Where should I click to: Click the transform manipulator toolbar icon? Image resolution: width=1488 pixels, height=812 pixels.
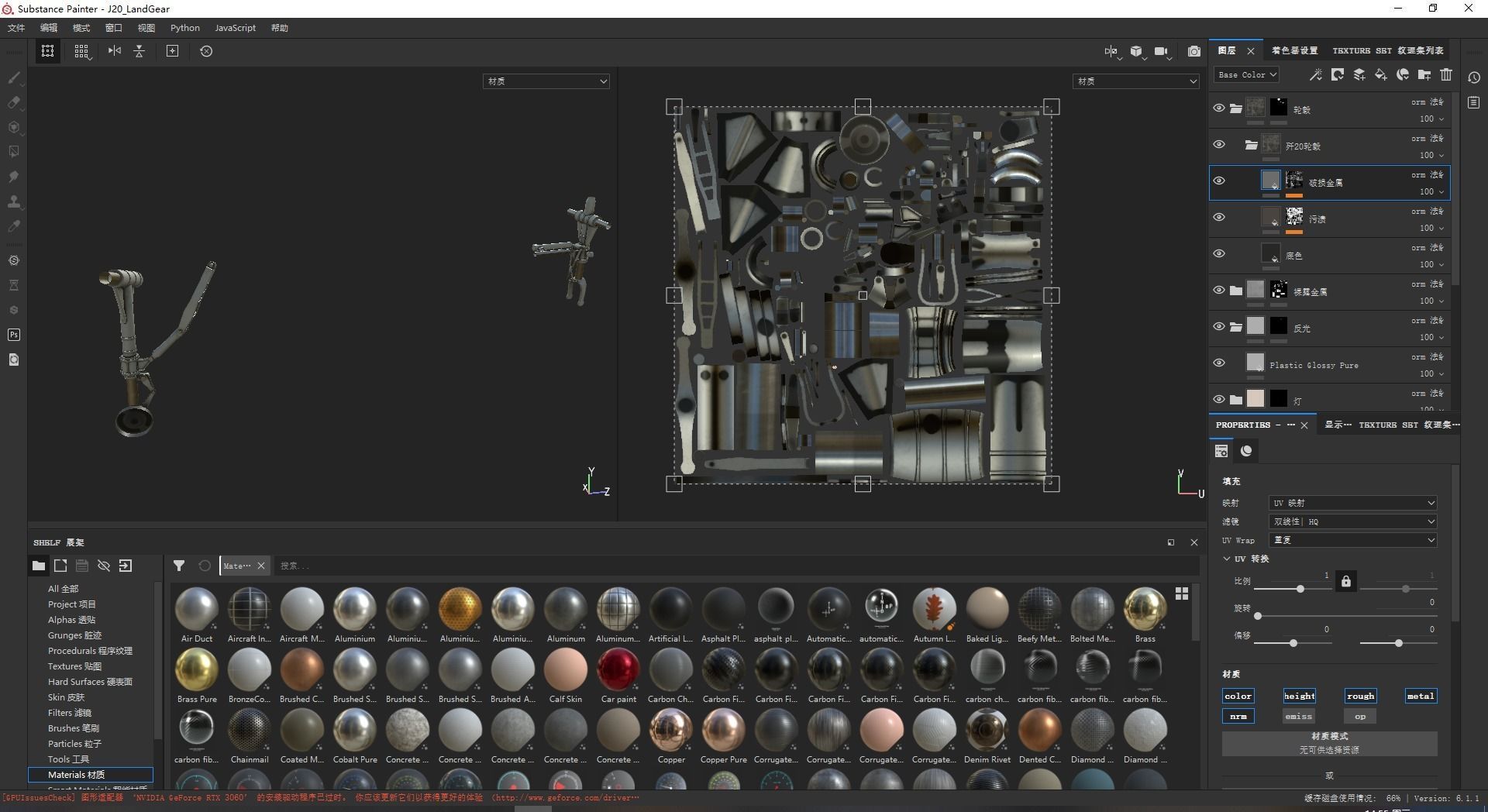pyautogui.click(x=47, y=51)
